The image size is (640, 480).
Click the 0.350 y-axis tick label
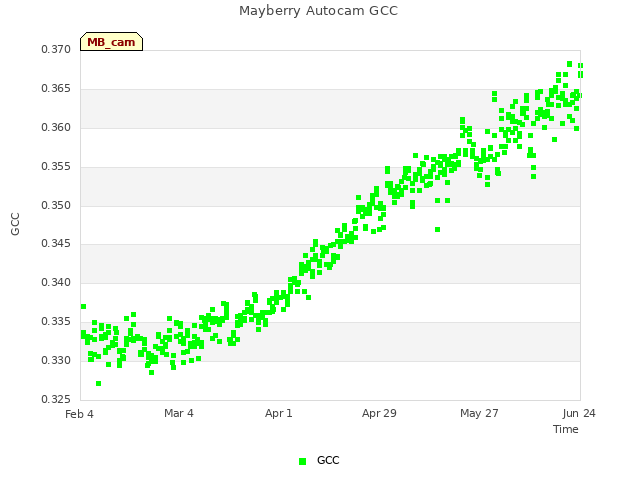point(56,205)
